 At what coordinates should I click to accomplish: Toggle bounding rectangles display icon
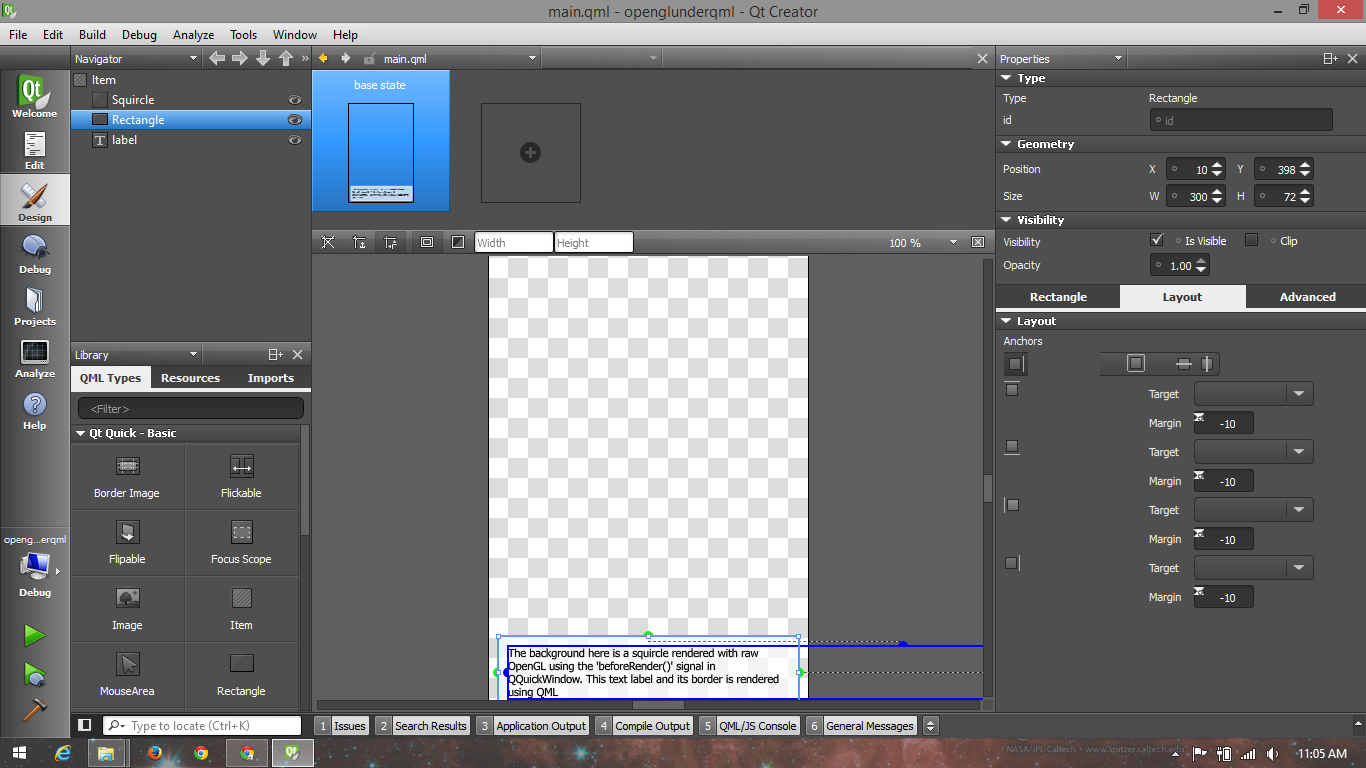[427, 242]
